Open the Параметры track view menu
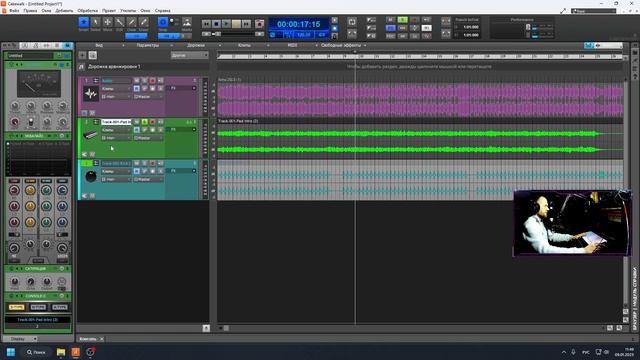The height and width of the screenshot is (360, 640). (x=148, y=45)
